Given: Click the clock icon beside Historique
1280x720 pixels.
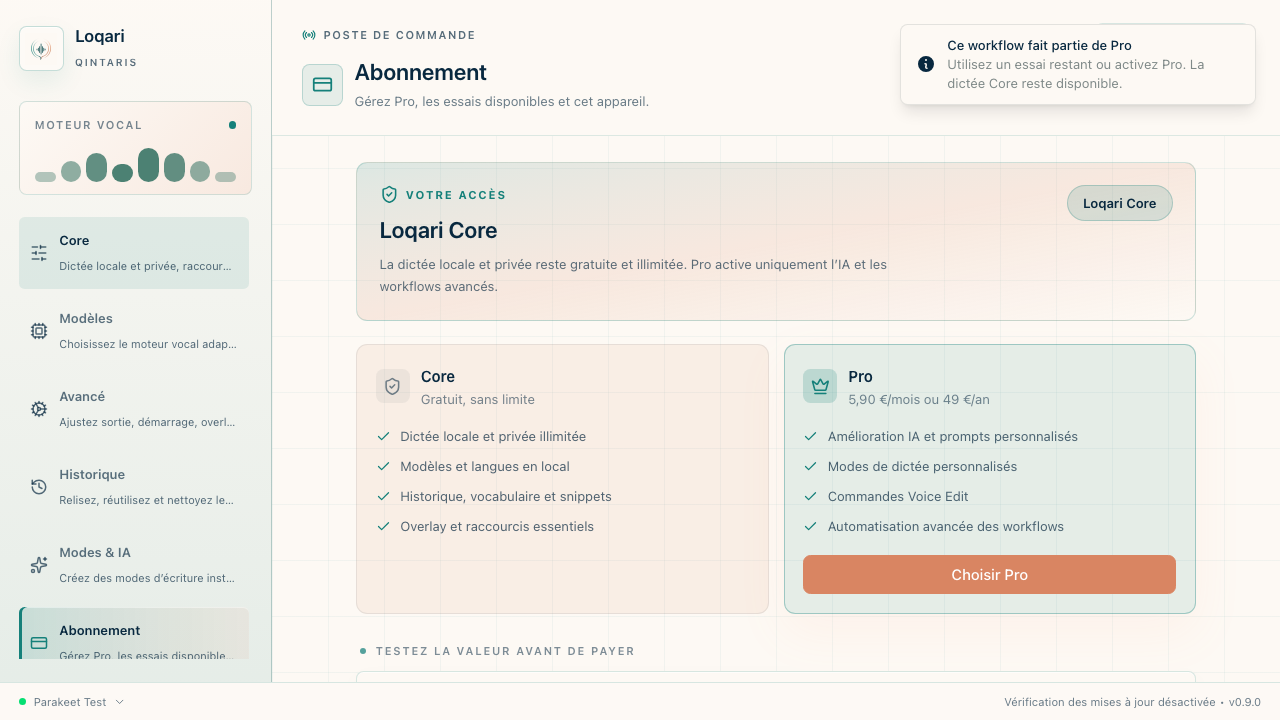Looking at the screenshot, I should pyautogui.click(x=39, y=487).
